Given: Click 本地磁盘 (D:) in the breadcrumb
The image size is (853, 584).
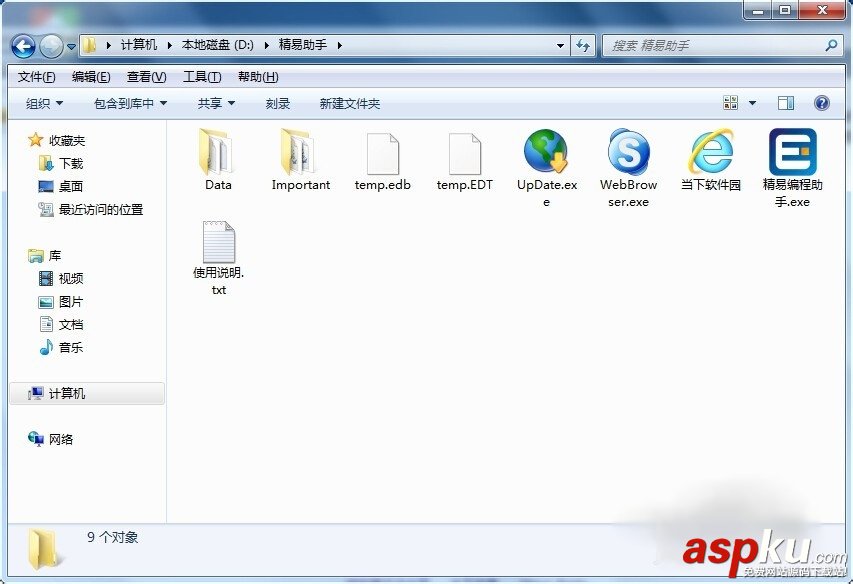Looking at the screenshot, I should coord(218,45).
